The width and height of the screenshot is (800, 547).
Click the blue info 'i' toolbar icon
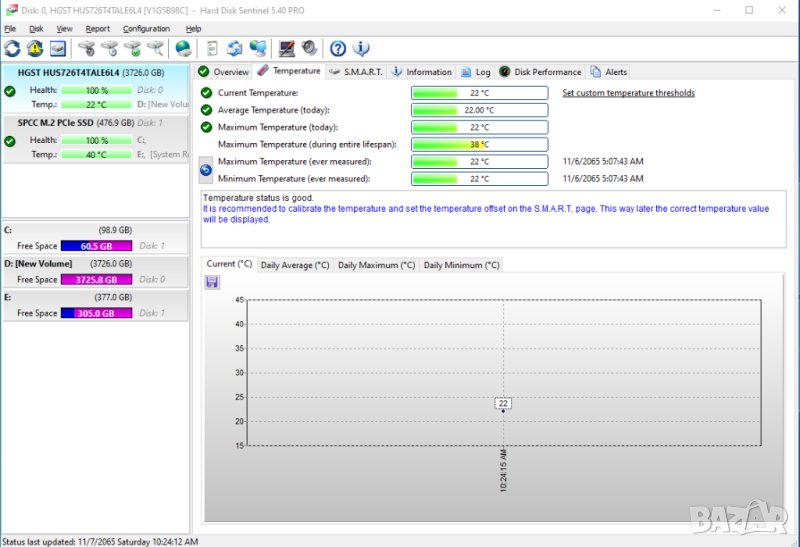(x=361, y=48)
